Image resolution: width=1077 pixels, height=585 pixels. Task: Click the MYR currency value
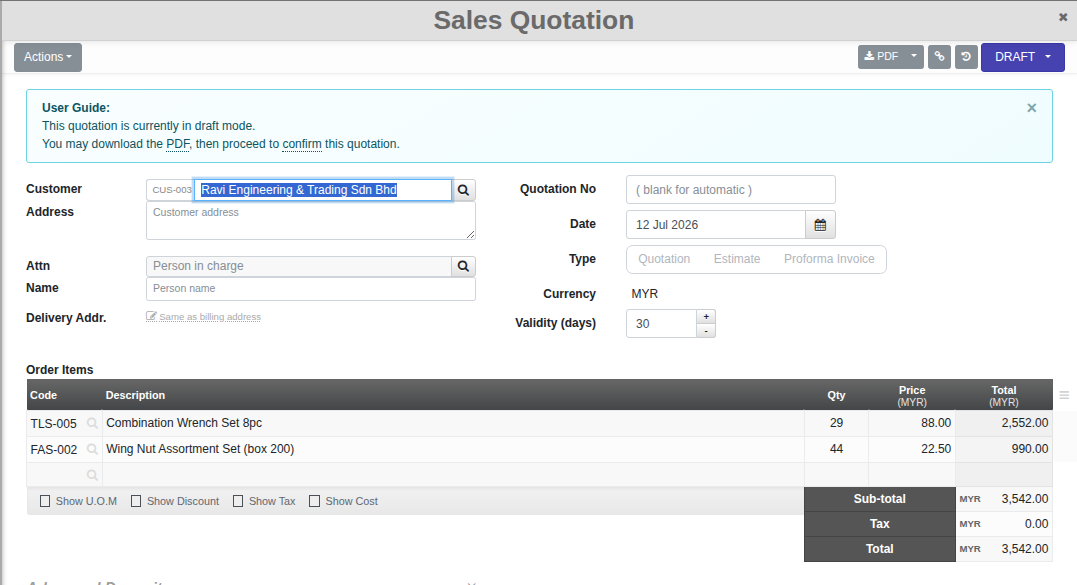pyautogui.click(x=644, y=294)
